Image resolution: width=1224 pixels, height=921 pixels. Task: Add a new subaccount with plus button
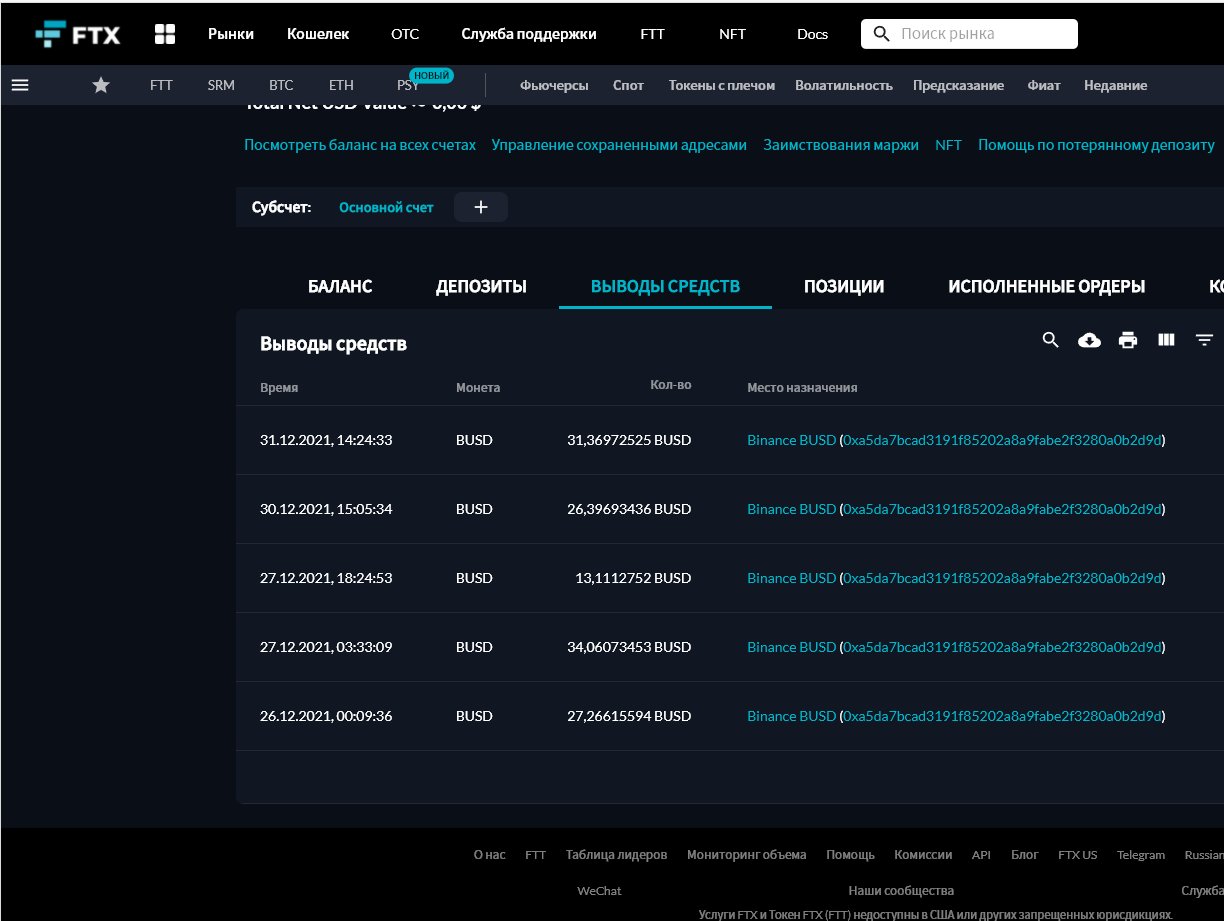point(480,207)
